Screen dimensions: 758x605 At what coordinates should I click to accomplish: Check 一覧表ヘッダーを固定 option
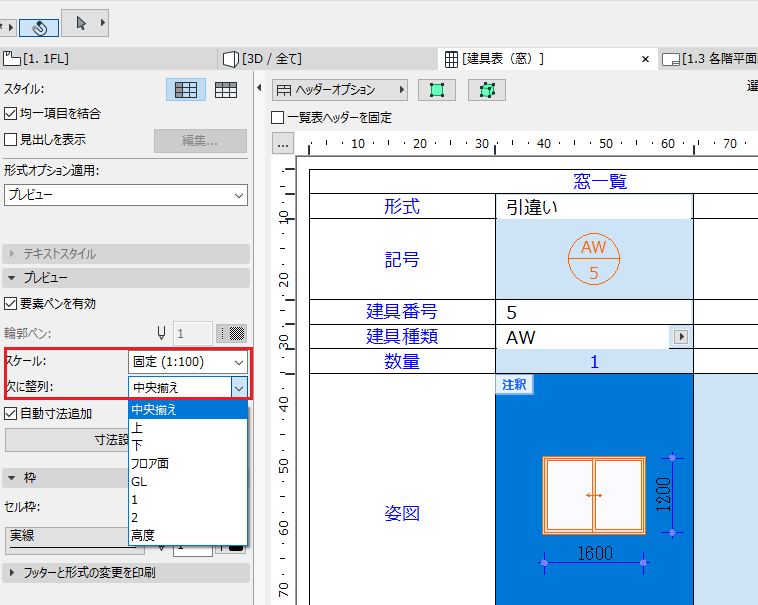coord(277,117)
